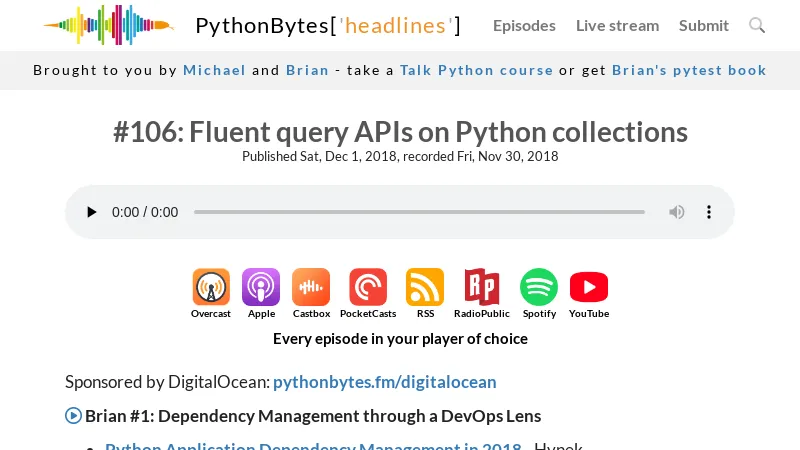Viewport: 800px width, 450px height.
Task: Click the PythonBytes waveform logo
Action: coord(108,25)
